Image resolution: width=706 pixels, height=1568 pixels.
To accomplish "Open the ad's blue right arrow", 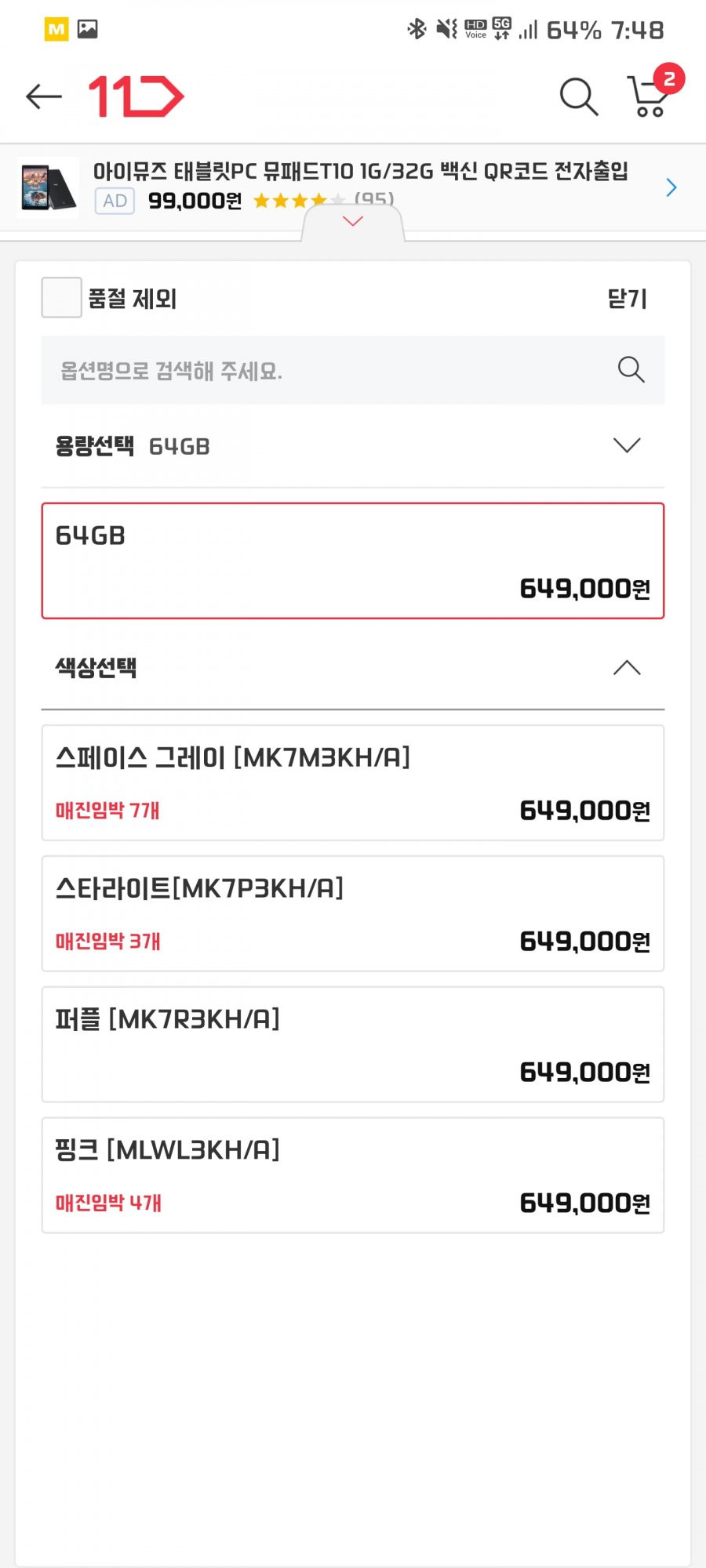I will click(671, 187).
